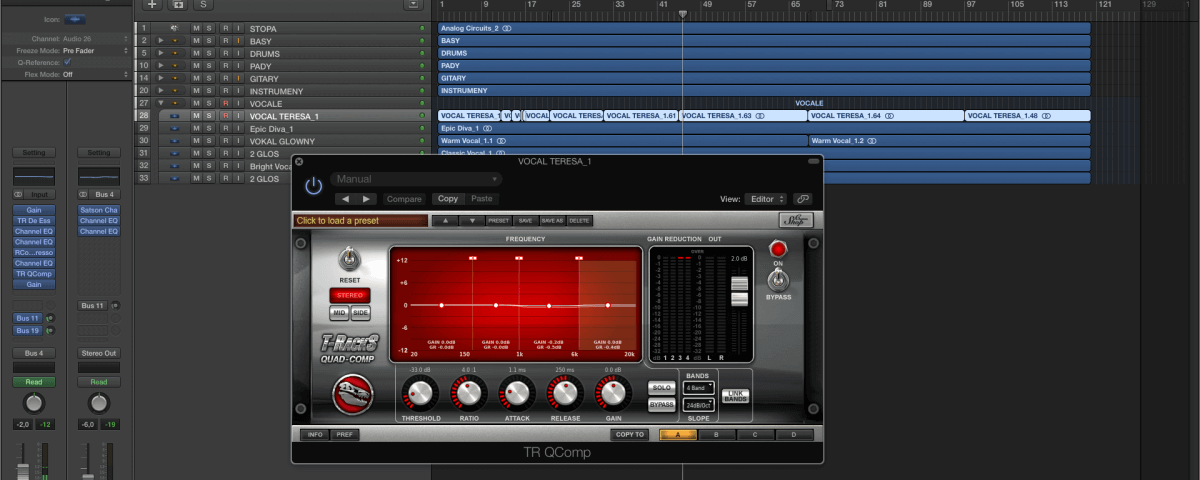Click the preset down arrow button
1200x480 pixels.
(x=472, y=220)
